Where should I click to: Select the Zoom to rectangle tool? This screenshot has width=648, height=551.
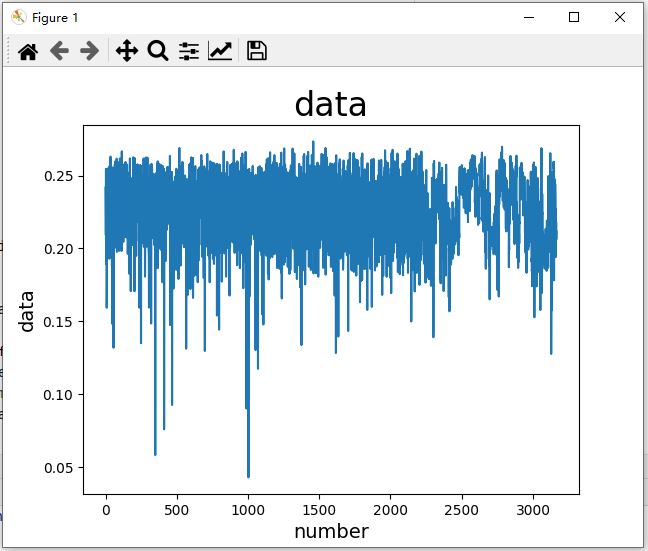tap(158, 51)
